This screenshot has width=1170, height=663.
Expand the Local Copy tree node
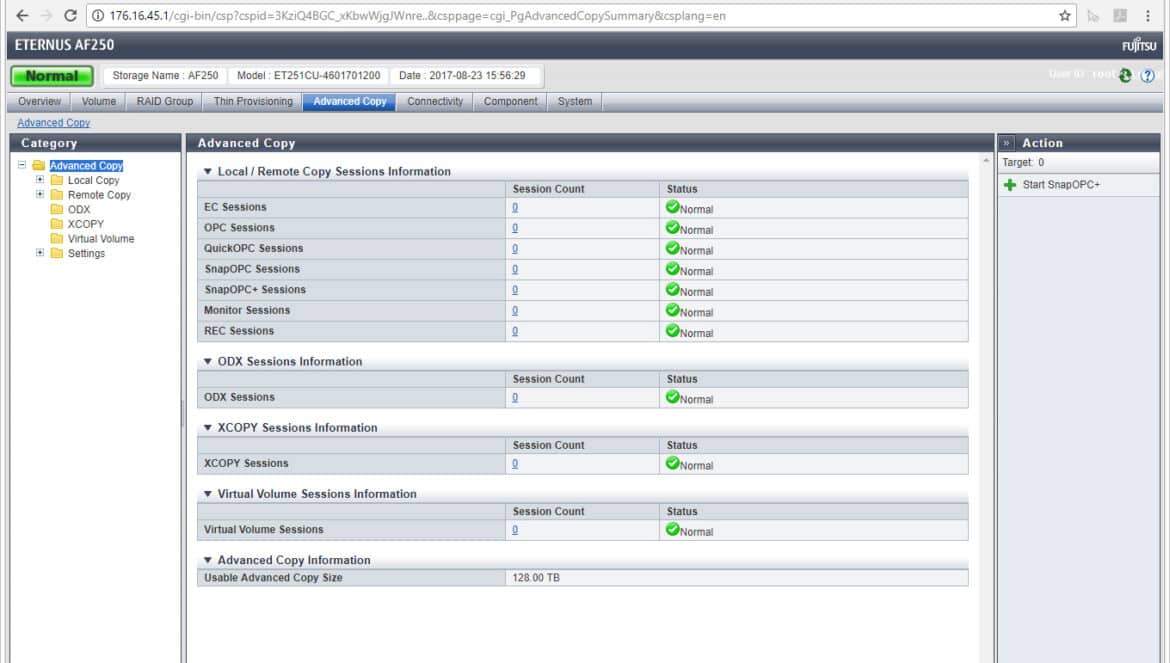[x=40, y=180]
